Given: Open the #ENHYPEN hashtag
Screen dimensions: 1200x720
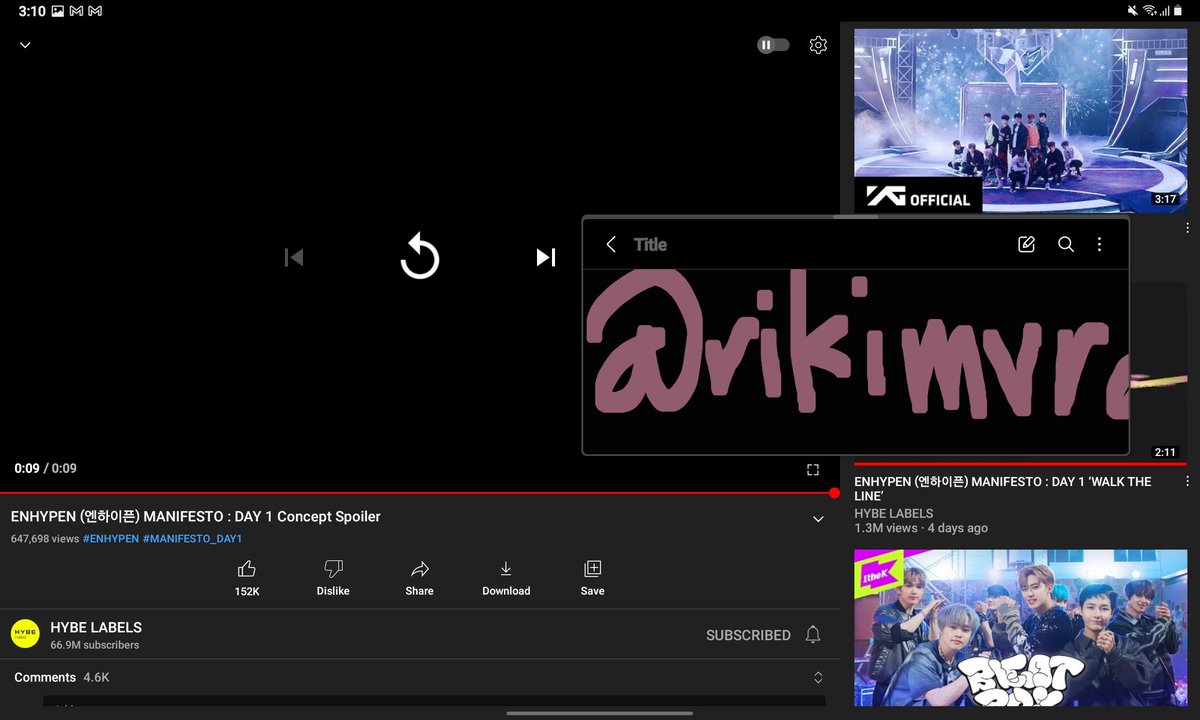Looking at the screenshot, I should pos(111,539).
